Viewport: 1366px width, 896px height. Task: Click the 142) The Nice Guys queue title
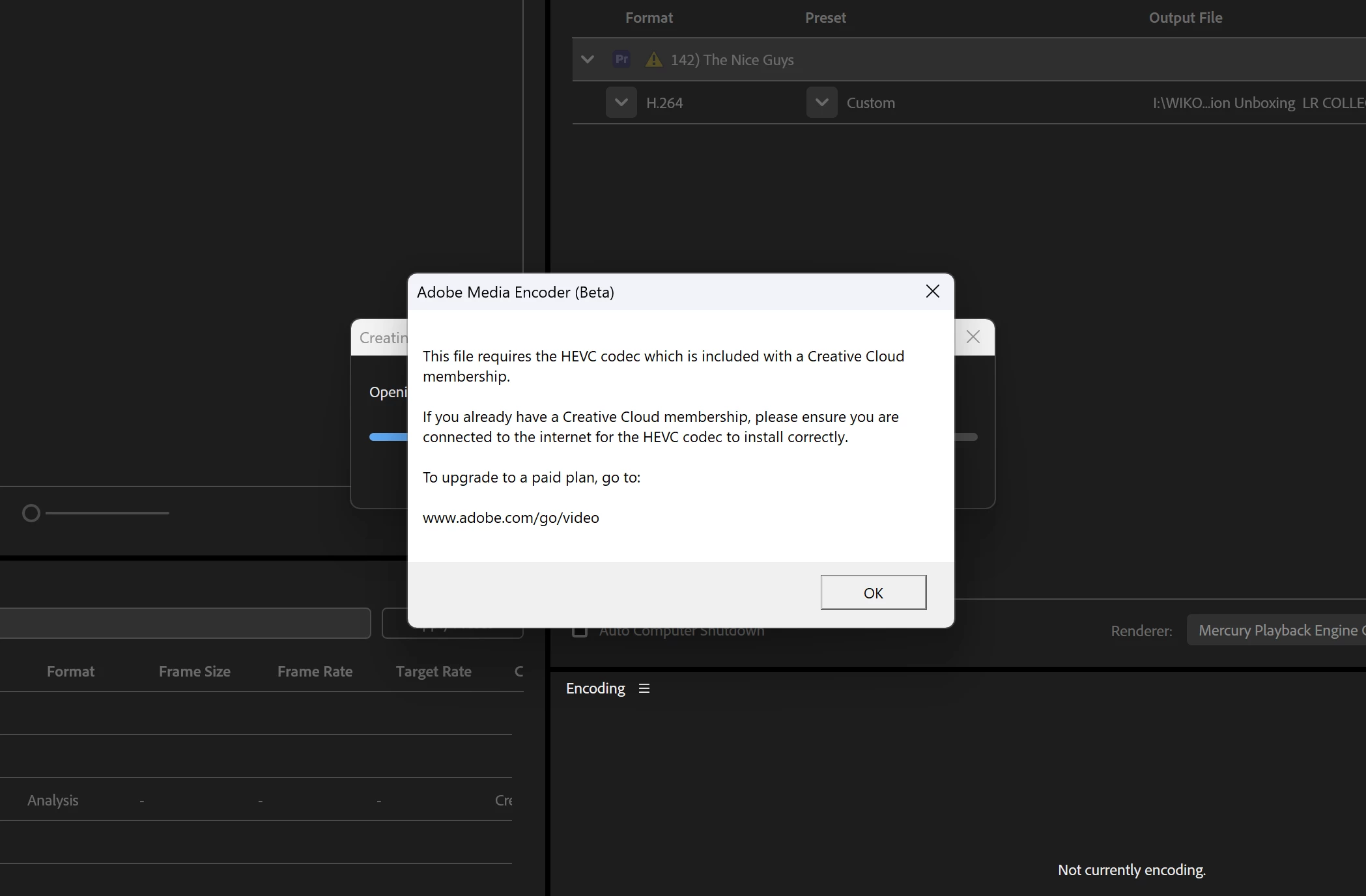tap(732, 60)
